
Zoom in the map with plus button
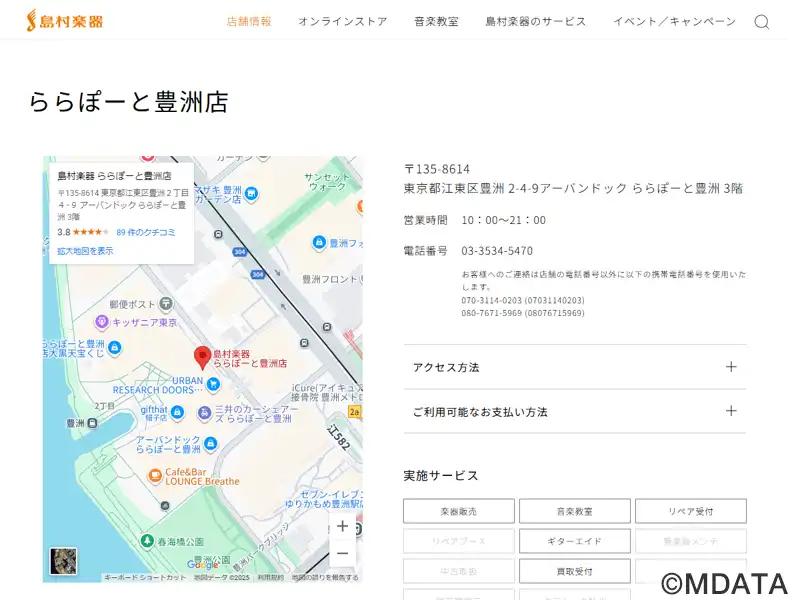[342, 526]
